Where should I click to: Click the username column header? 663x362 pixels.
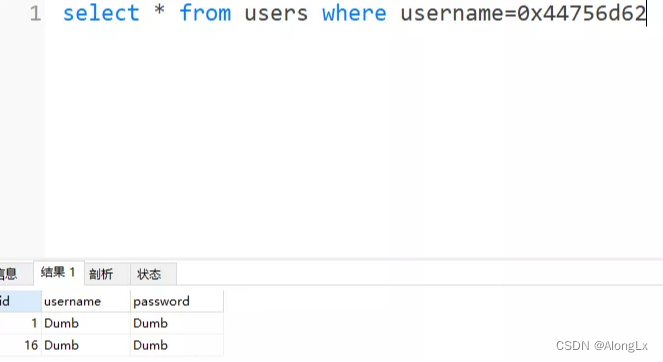point(86,301)
